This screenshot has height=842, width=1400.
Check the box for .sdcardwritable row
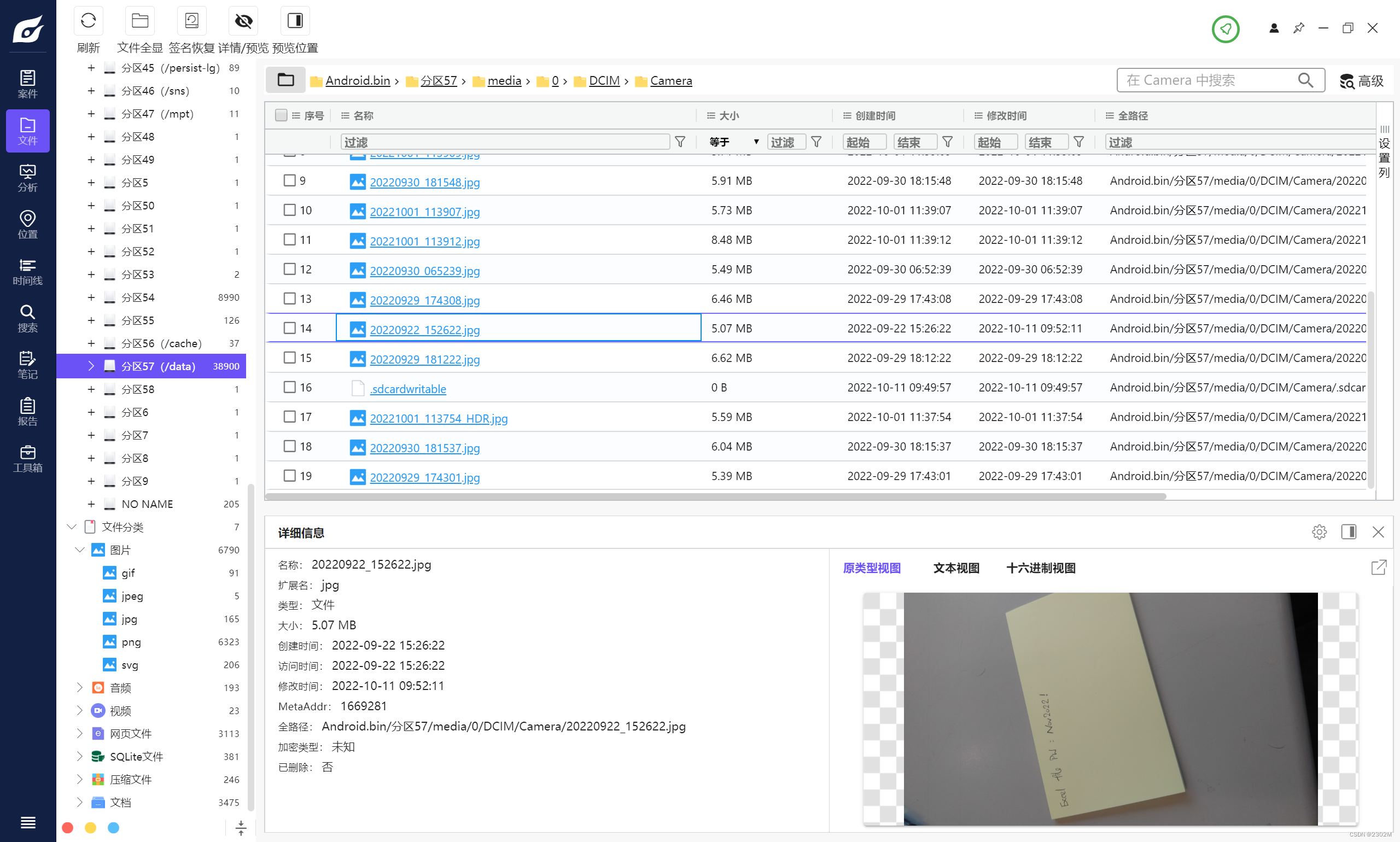point(289,387)
